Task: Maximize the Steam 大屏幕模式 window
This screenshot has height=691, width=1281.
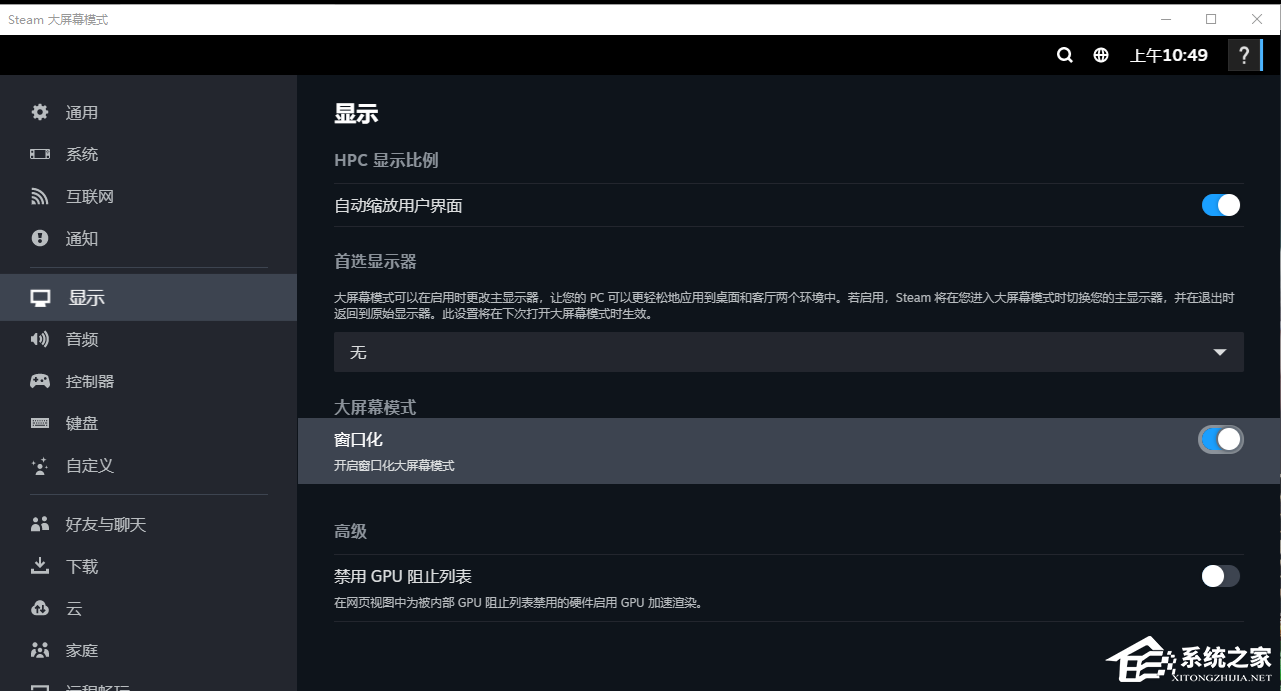Action: click(x=1211, y=19)
